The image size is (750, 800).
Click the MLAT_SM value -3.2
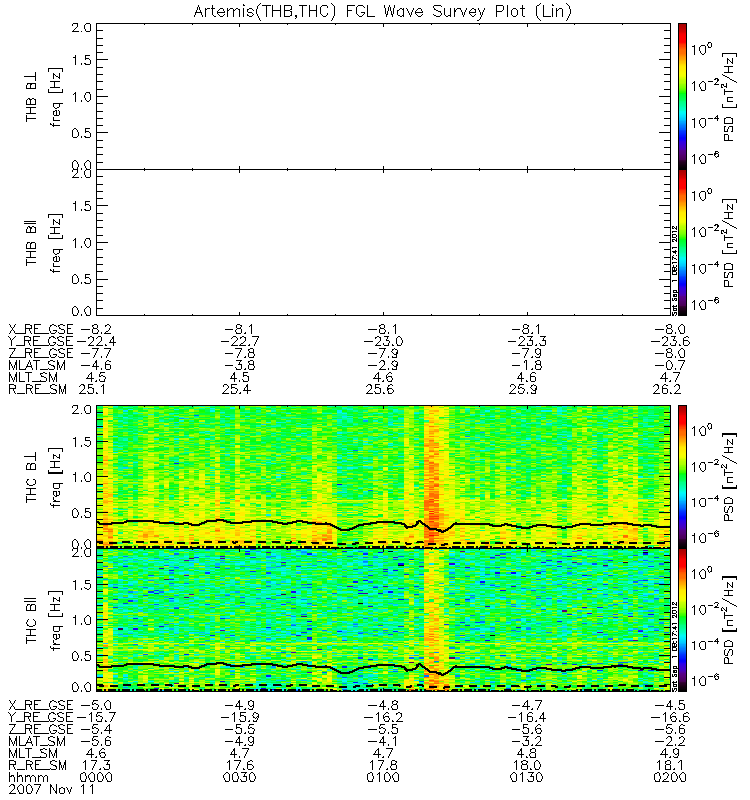point(527,741)
